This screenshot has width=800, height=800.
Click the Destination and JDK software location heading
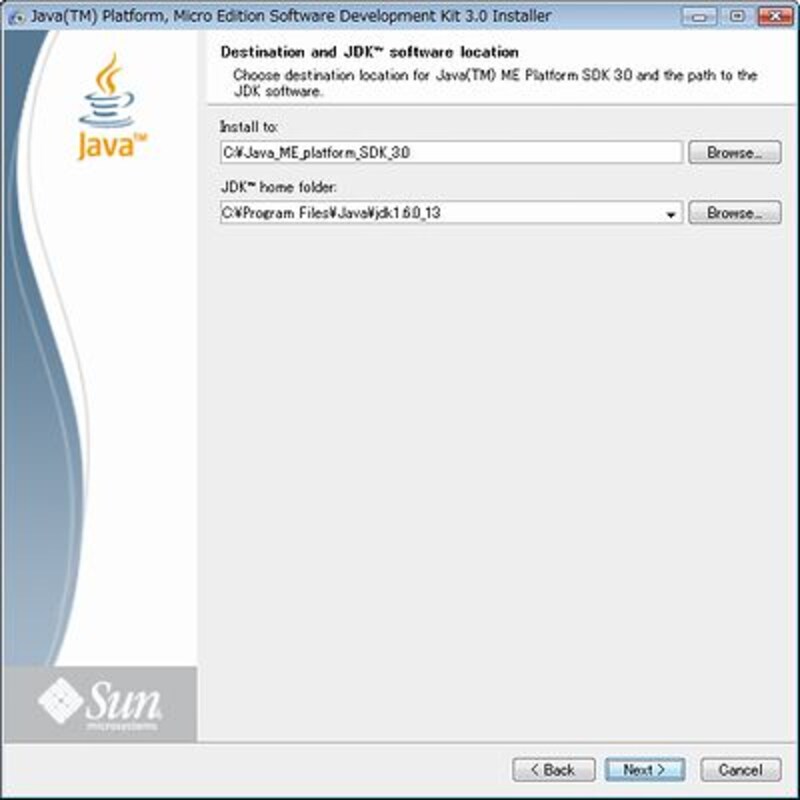click(369, 52)
